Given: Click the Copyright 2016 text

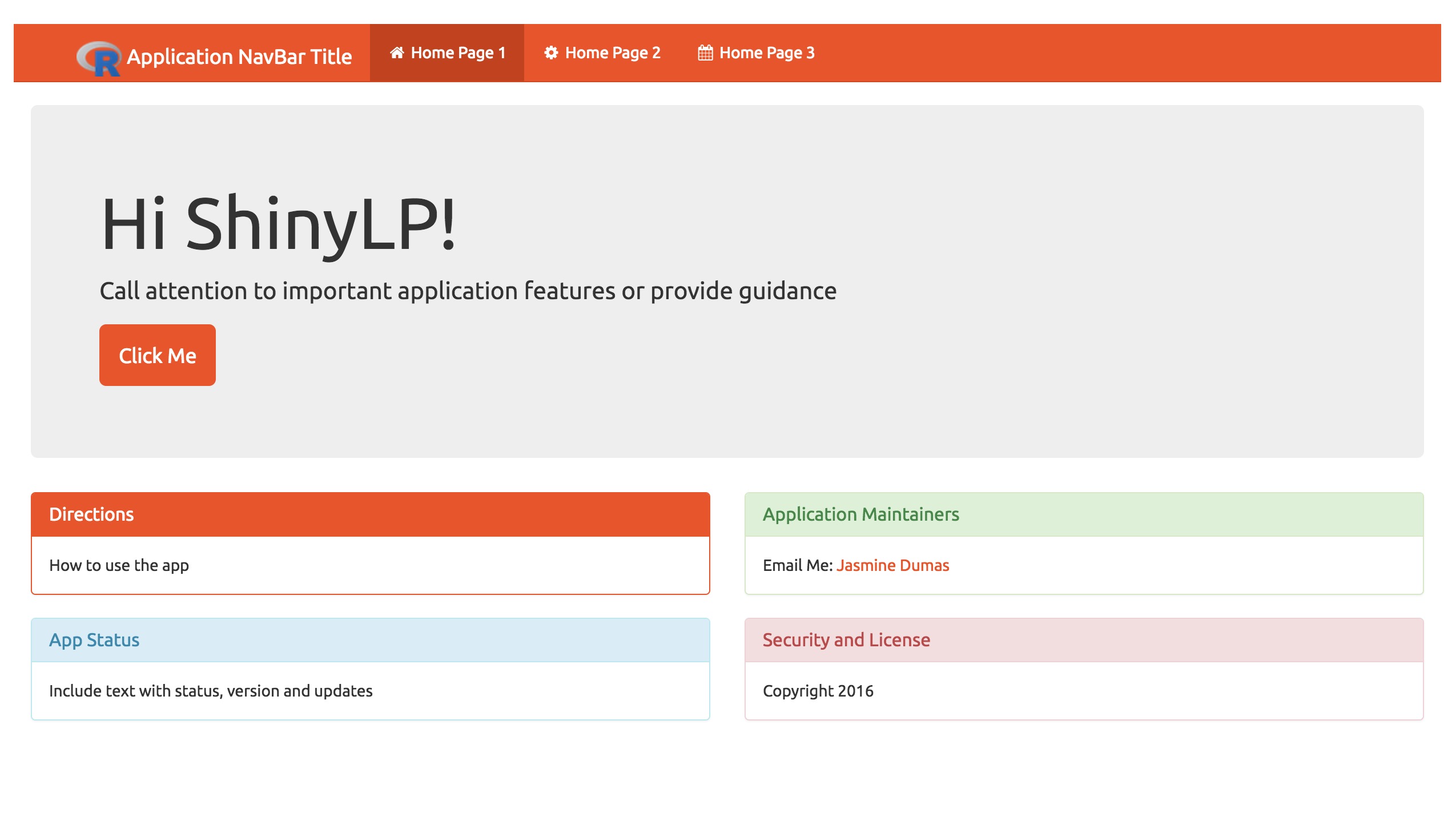Looking at the screenshot, I should 818,691.
